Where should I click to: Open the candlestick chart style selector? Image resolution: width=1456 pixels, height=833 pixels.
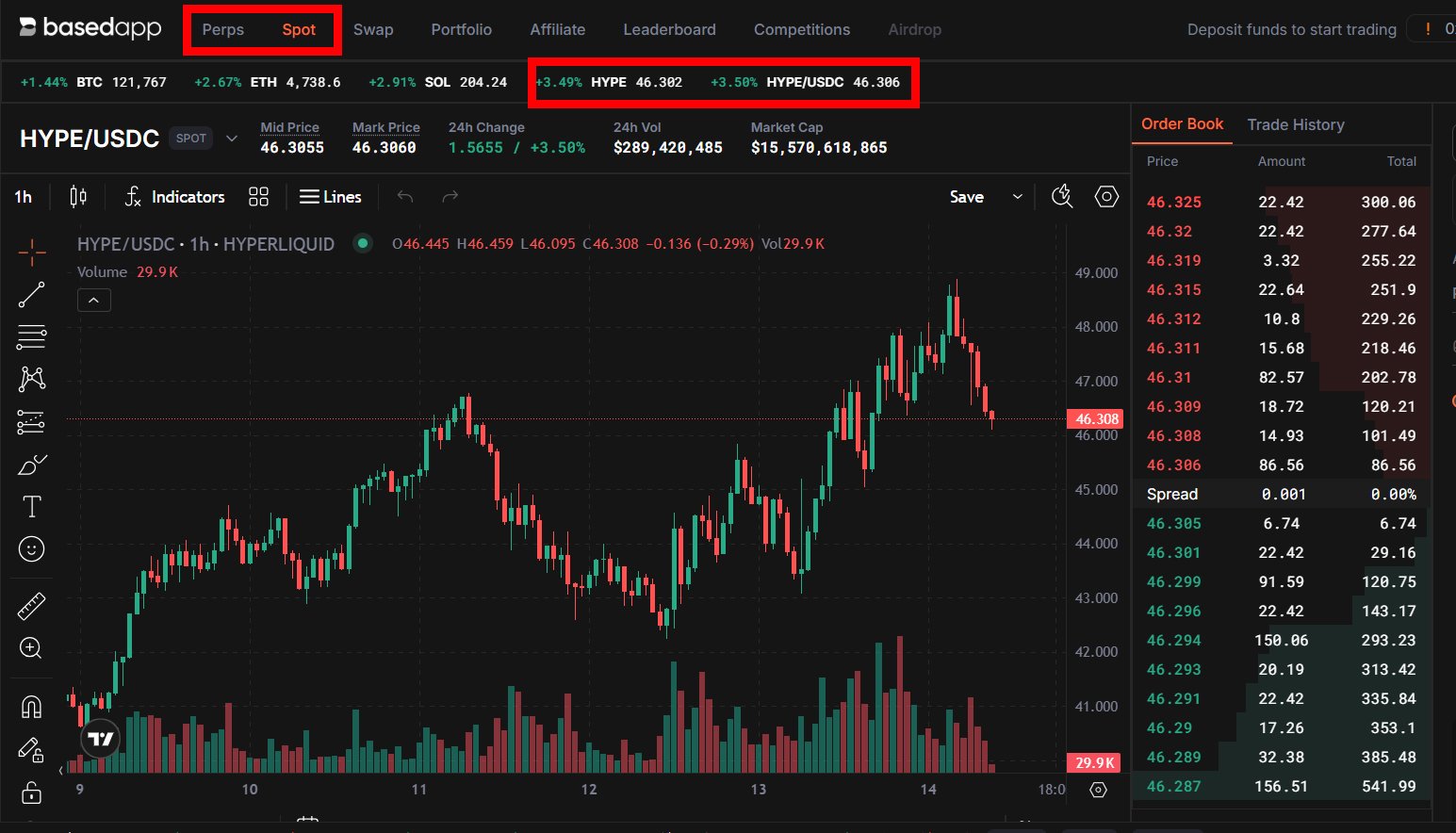(78, 196)
